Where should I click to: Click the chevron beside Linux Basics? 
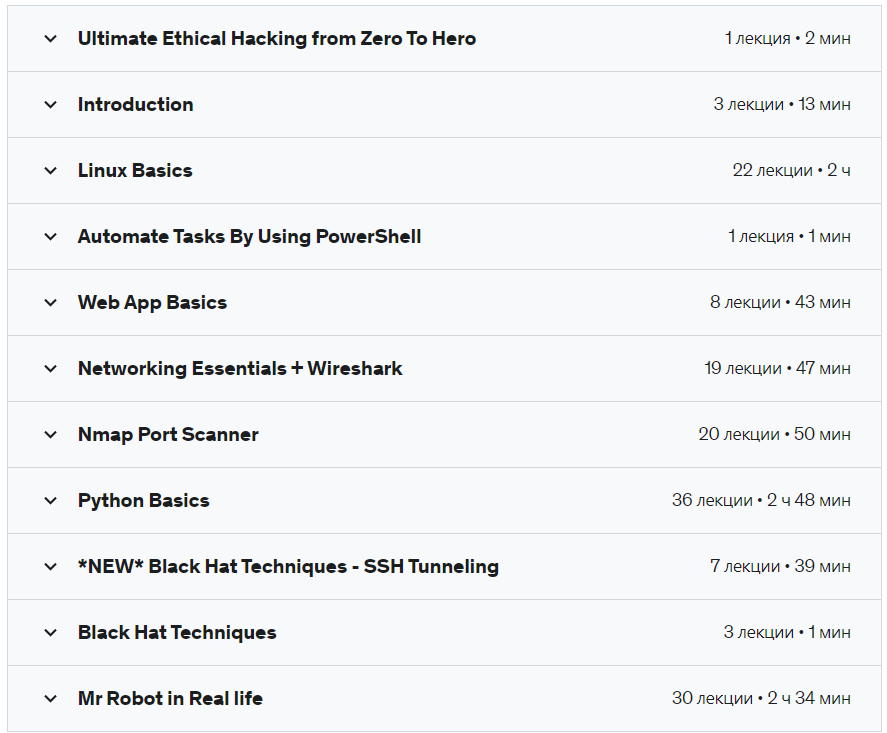(51, 171)
